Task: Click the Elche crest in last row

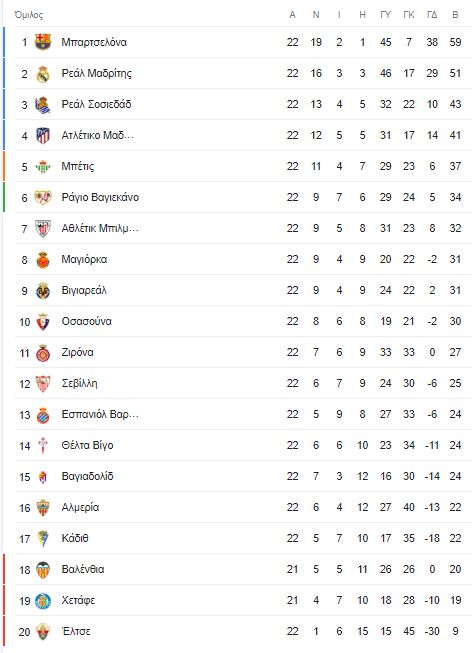Action: tap(43, 632)
